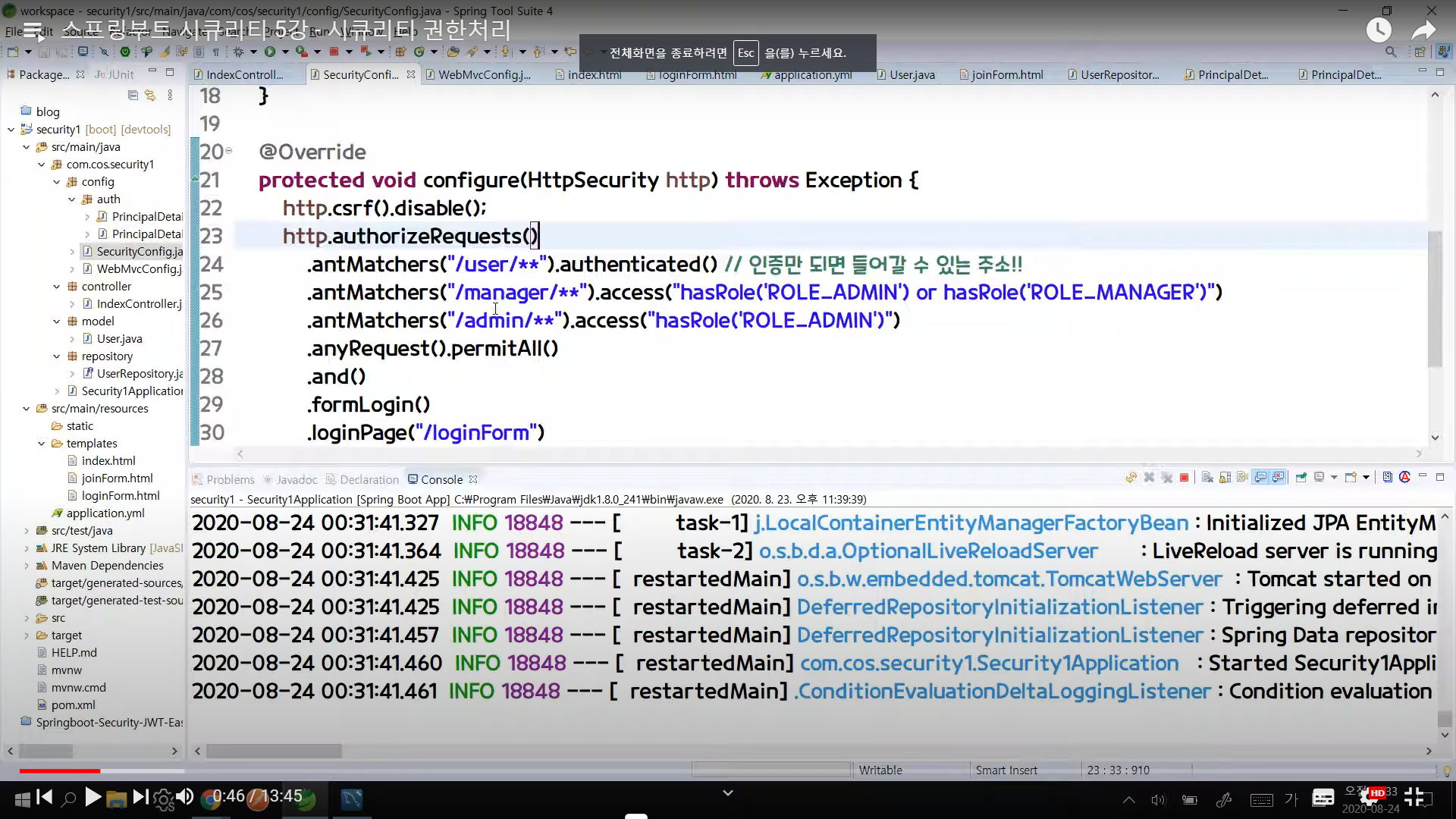This screenshot has height=819, width=1456.
Task: Open pom.xml file in tree
Action: coord(73,705)
